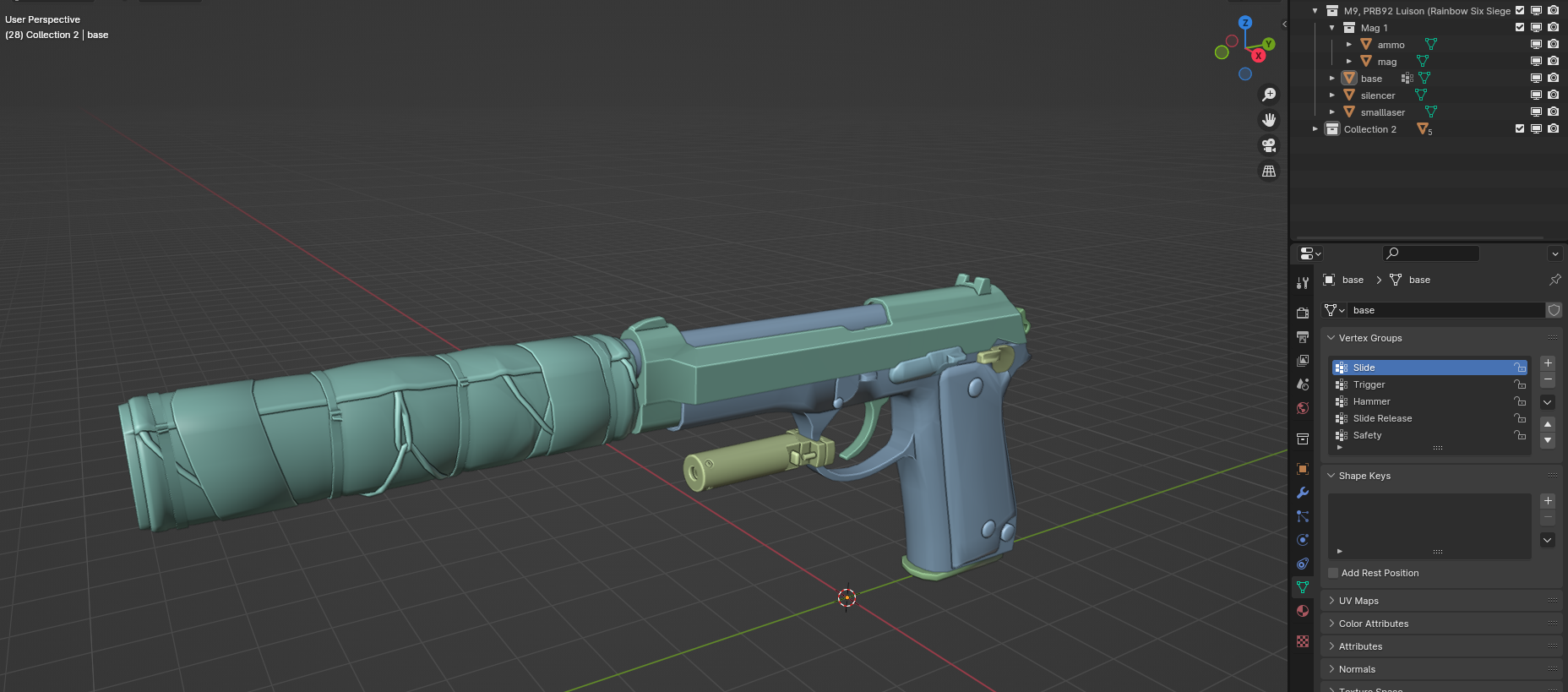
Task: Hide ammo object in viewport via monitor icon
Action: (1536, 44)
